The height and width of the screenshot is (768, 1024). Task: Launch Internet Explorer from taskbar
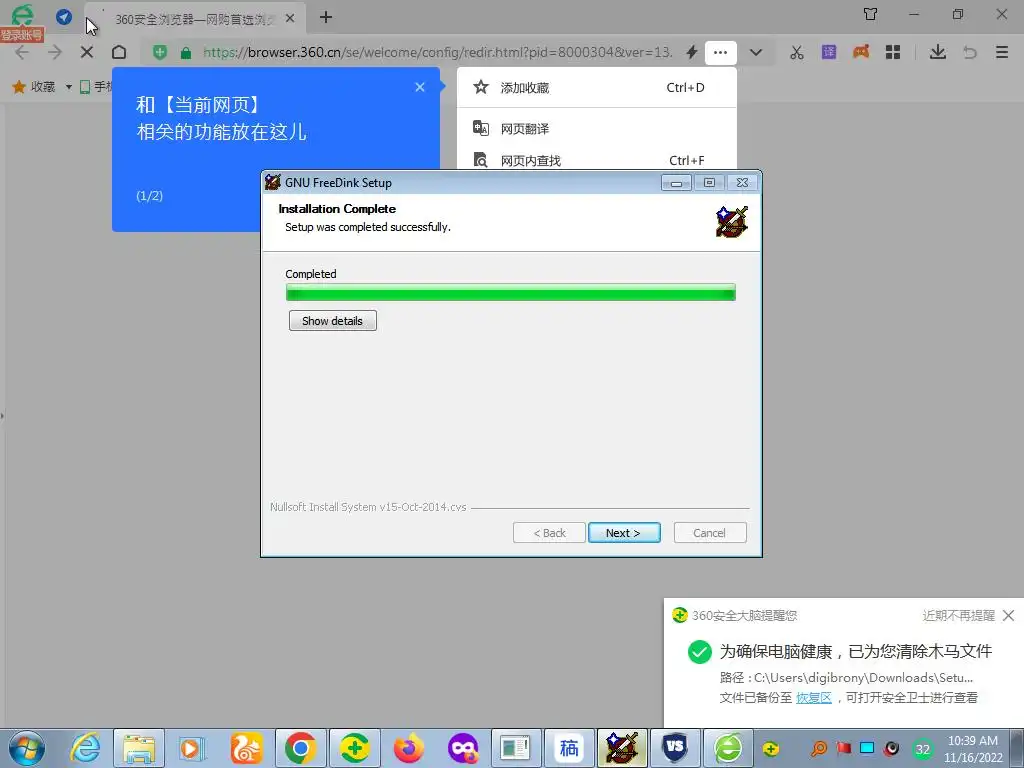click(x=86, y=748)
